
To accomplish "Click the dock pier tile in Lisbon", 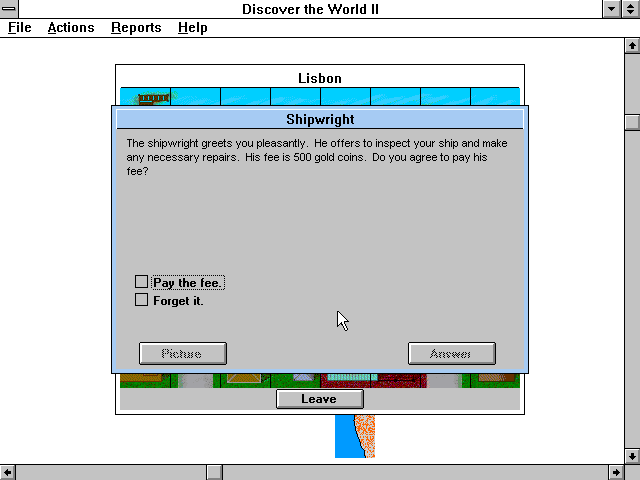I will (x=145, y=97).
